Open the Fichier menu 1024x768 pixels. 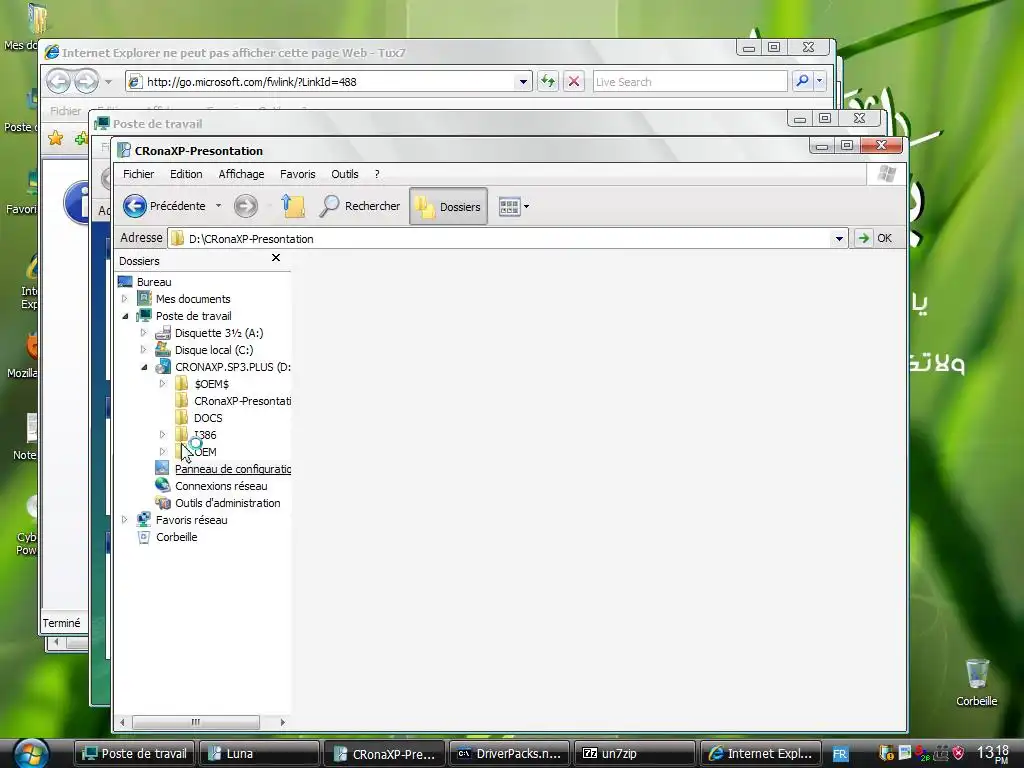pos(138,174)
